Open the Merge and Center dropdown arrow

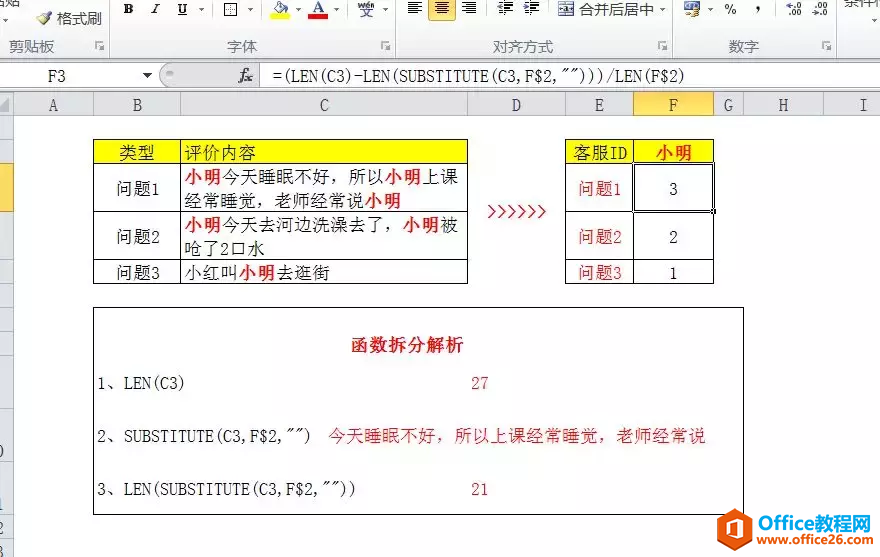tap(662, 10)
